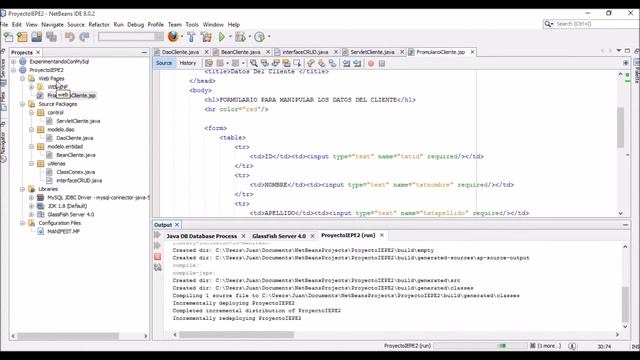The height and width of the screenshot is (360, 640).
Task: Minimize the Projects panel
Action: click(144, 52)
